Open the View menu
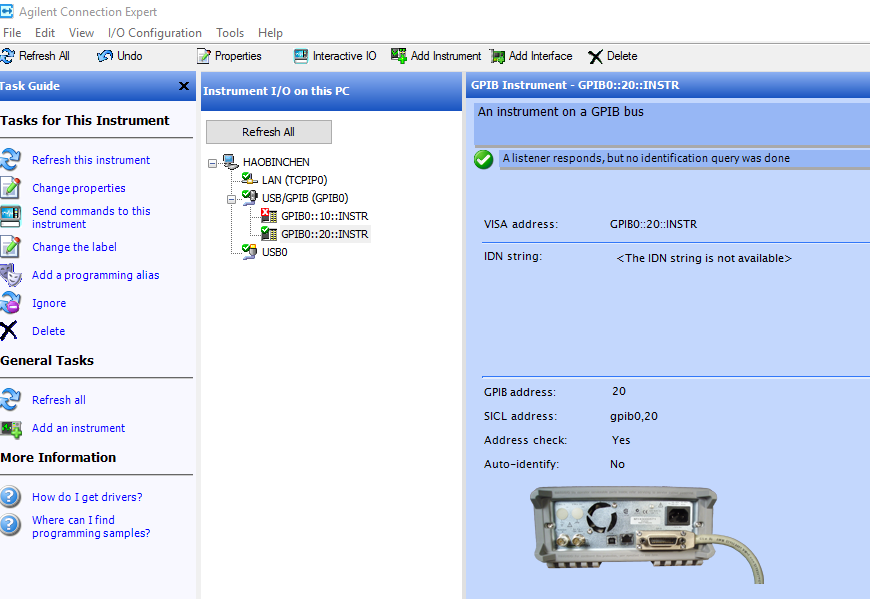Screen dimensions: 870x599 (82, 33)
